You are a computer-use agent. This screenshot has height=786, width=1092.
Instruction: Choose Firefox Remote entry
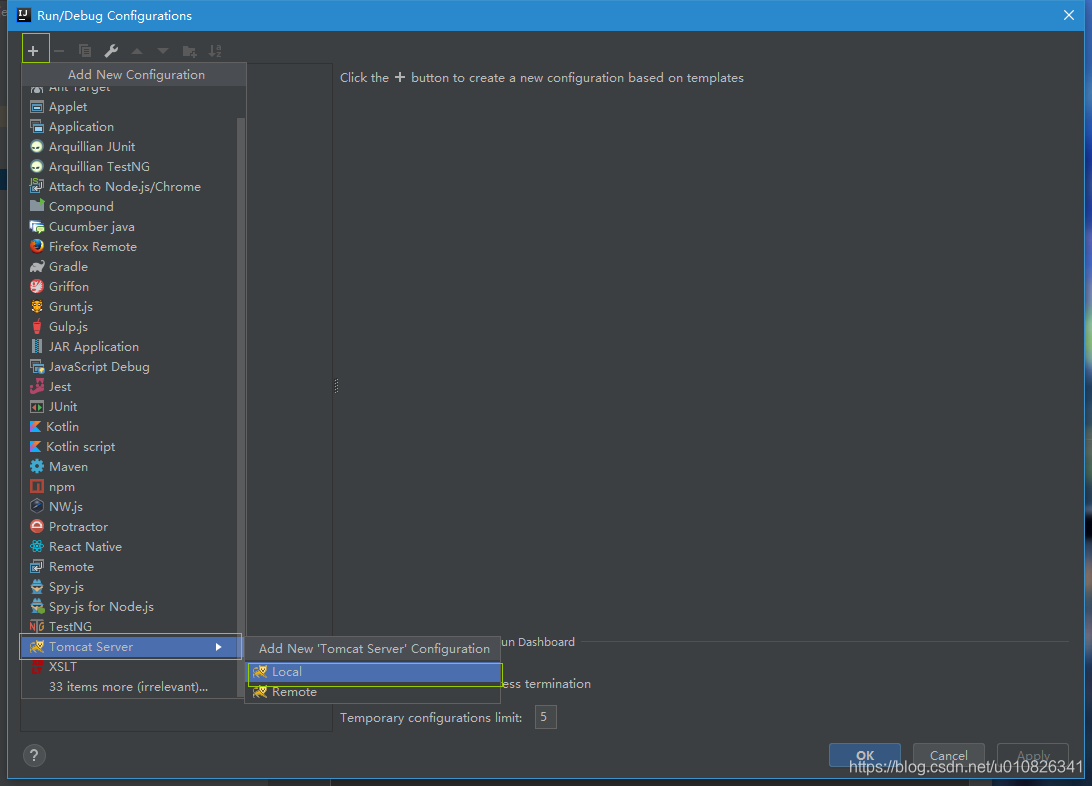click(130, 246)
